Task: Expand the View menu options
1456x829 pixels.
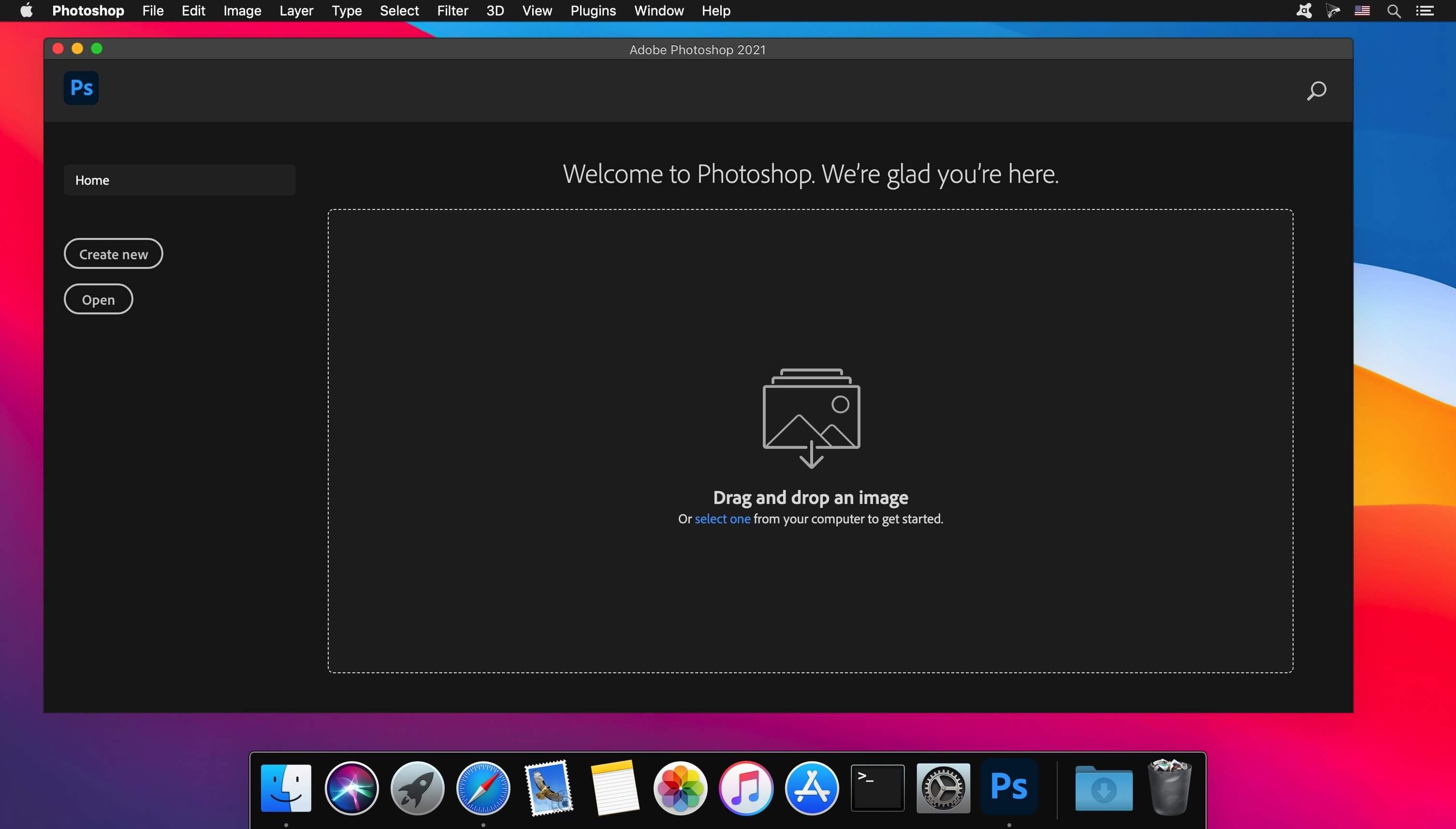Action: (537, 10)
